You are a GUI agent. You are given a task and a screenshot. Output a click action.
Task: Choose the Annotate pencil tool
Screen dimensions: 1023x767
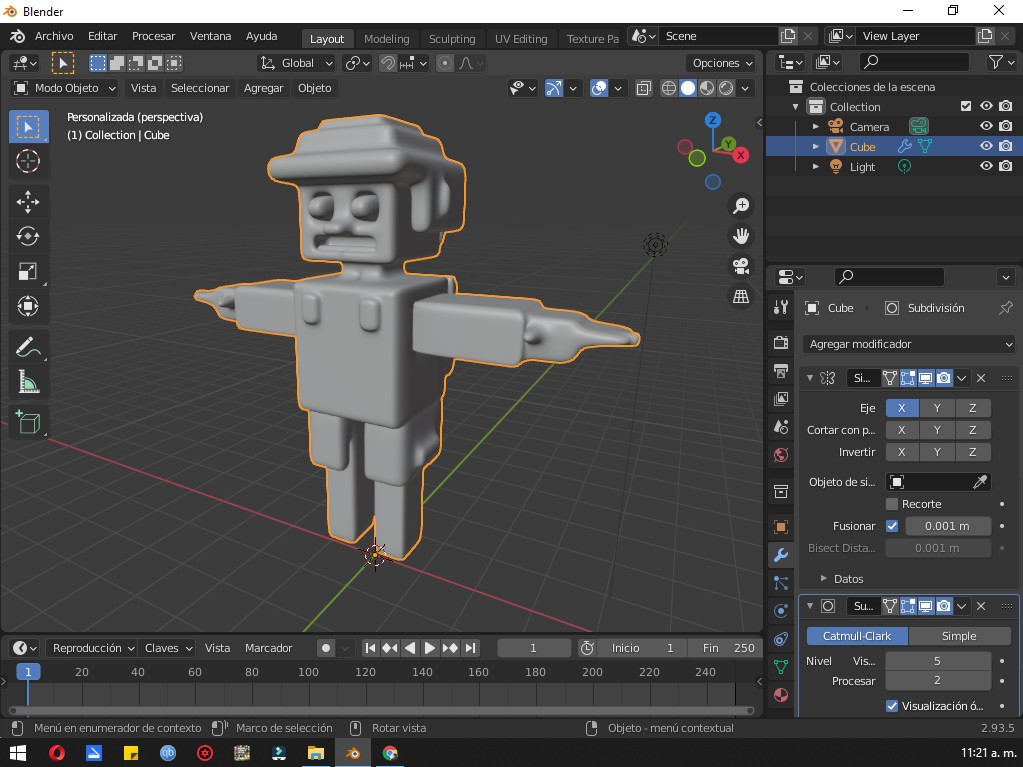point(28,347)
